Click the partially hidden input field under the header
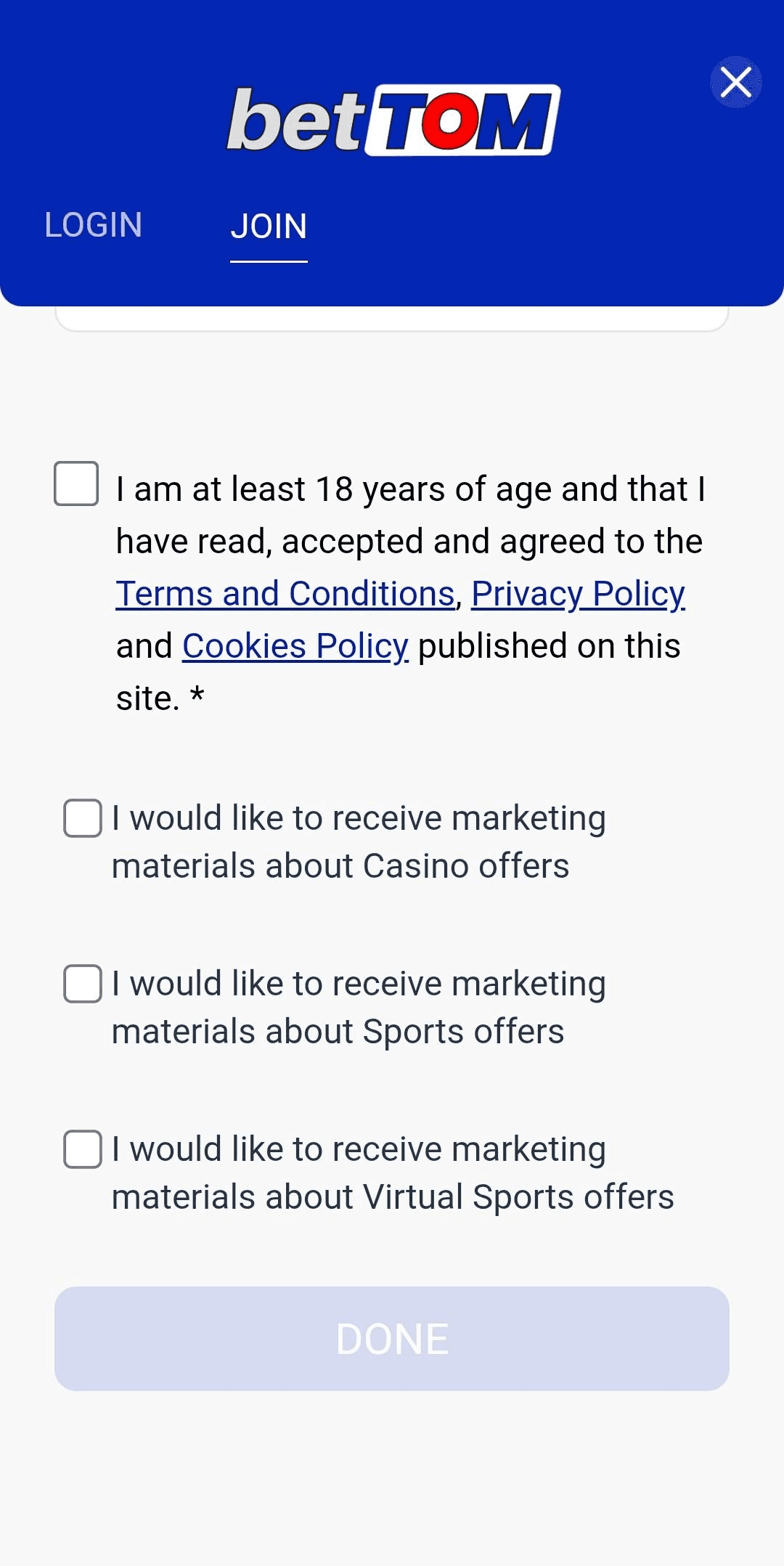This screenshot has height=1566, width=784. 392,318
